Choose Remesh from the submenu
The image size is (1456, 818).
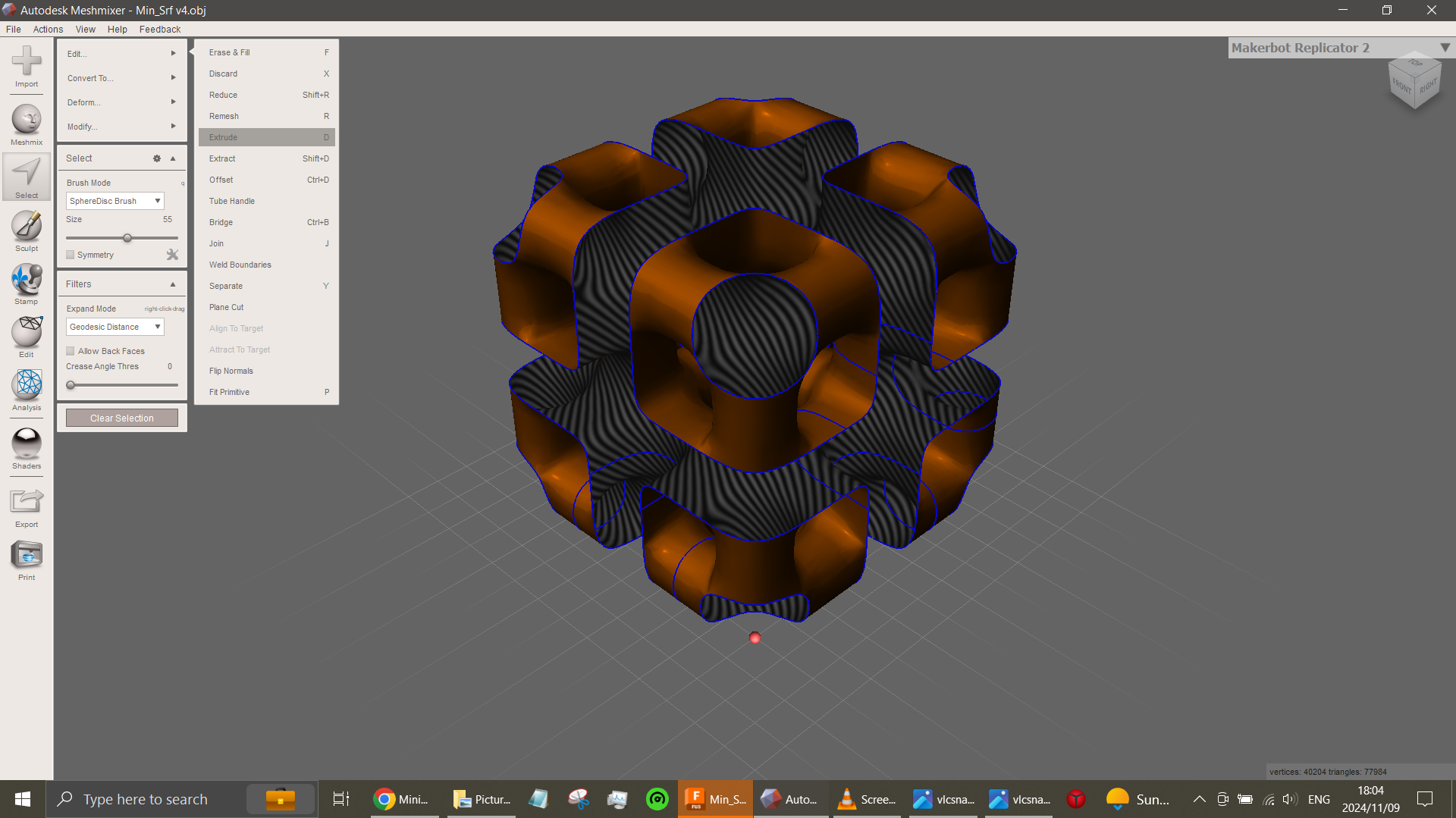tap(267, 116)
